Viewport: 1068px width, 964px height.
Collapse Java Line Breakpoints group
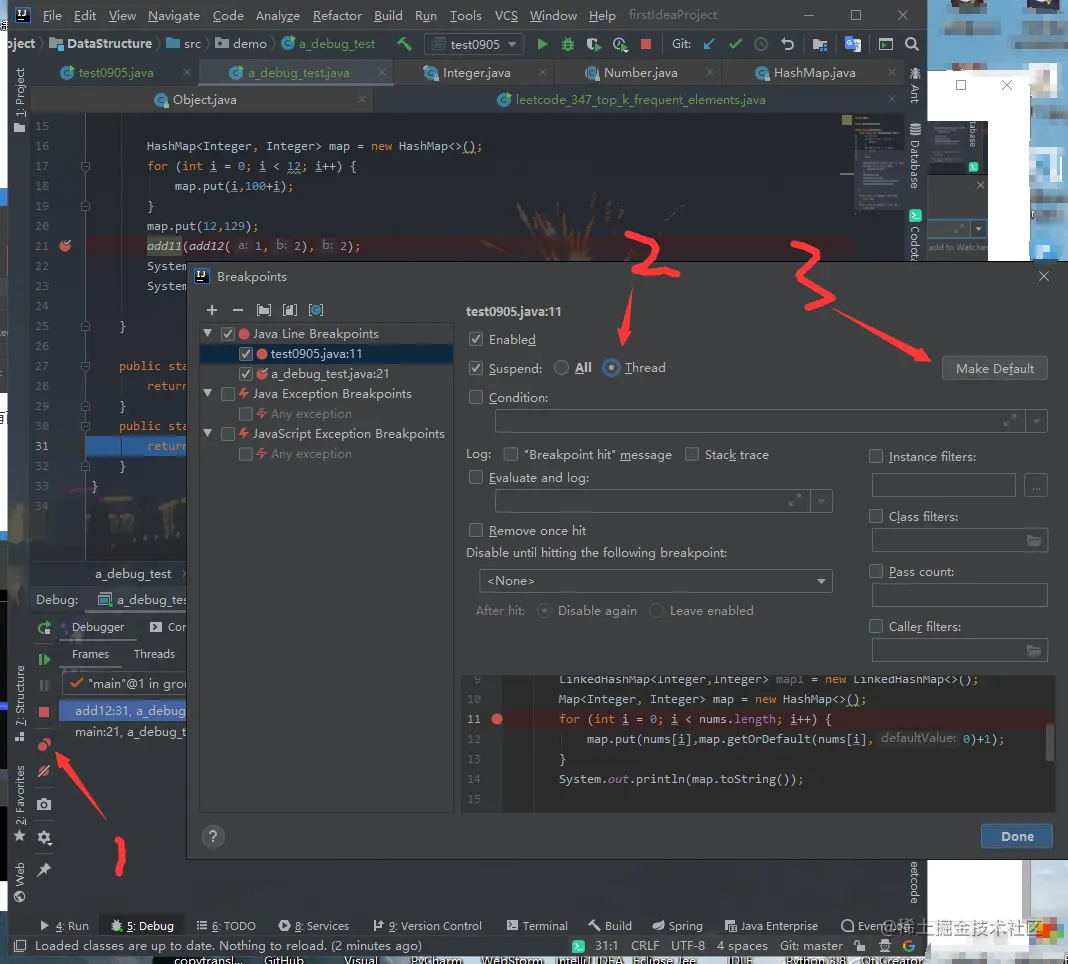tap(208, 333)
